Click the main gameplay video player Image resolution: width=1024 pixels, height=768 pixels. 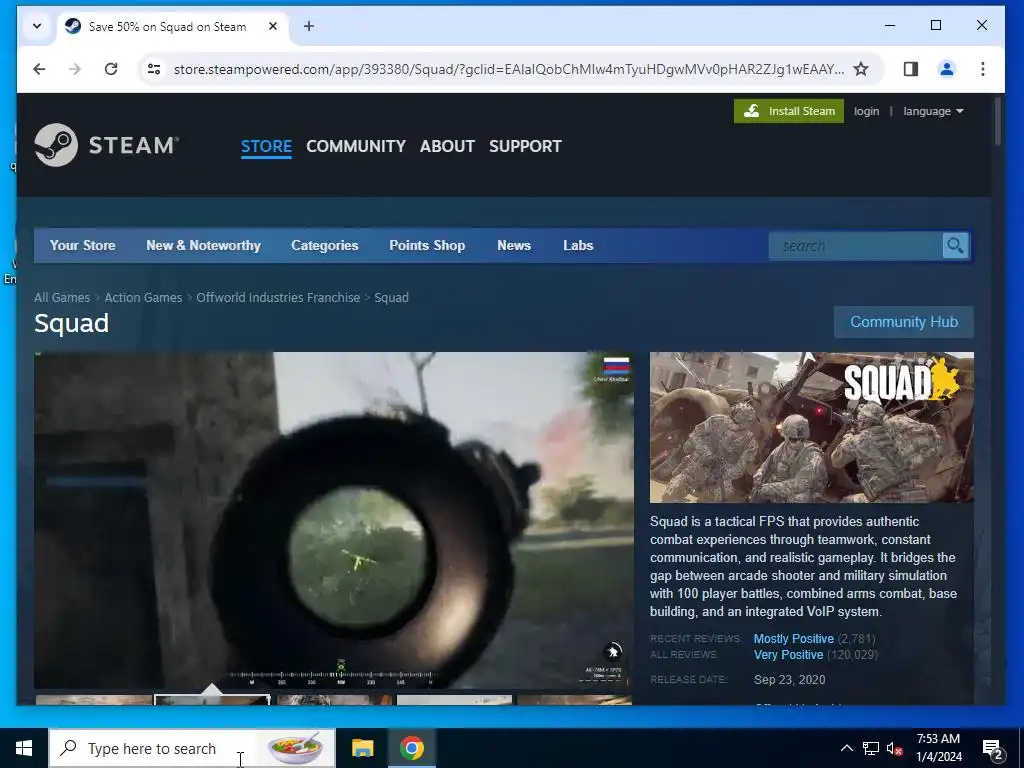tap(334, 520)
